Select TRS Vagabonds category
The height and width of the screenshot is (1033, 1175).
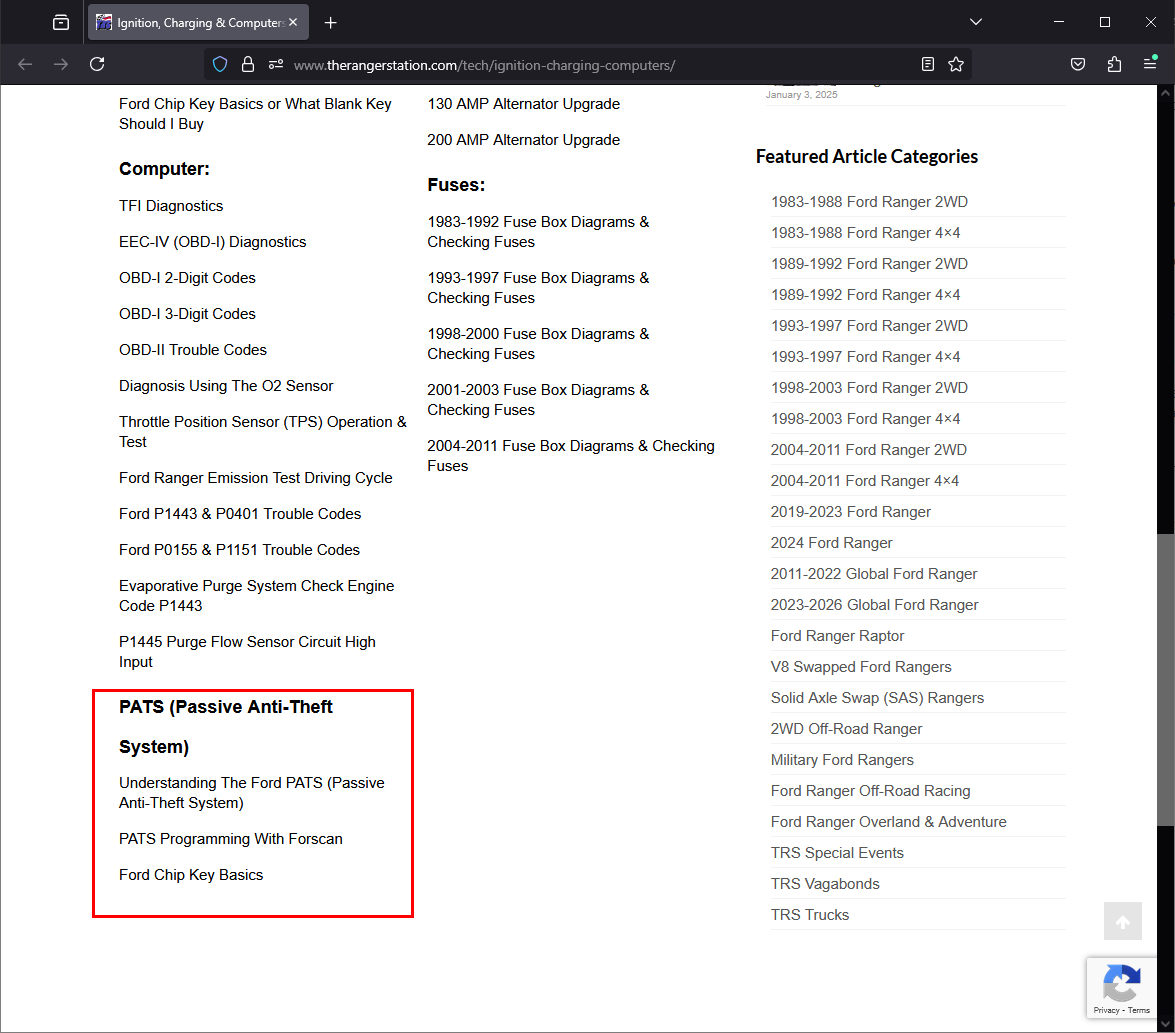click(x=825, y=884)
